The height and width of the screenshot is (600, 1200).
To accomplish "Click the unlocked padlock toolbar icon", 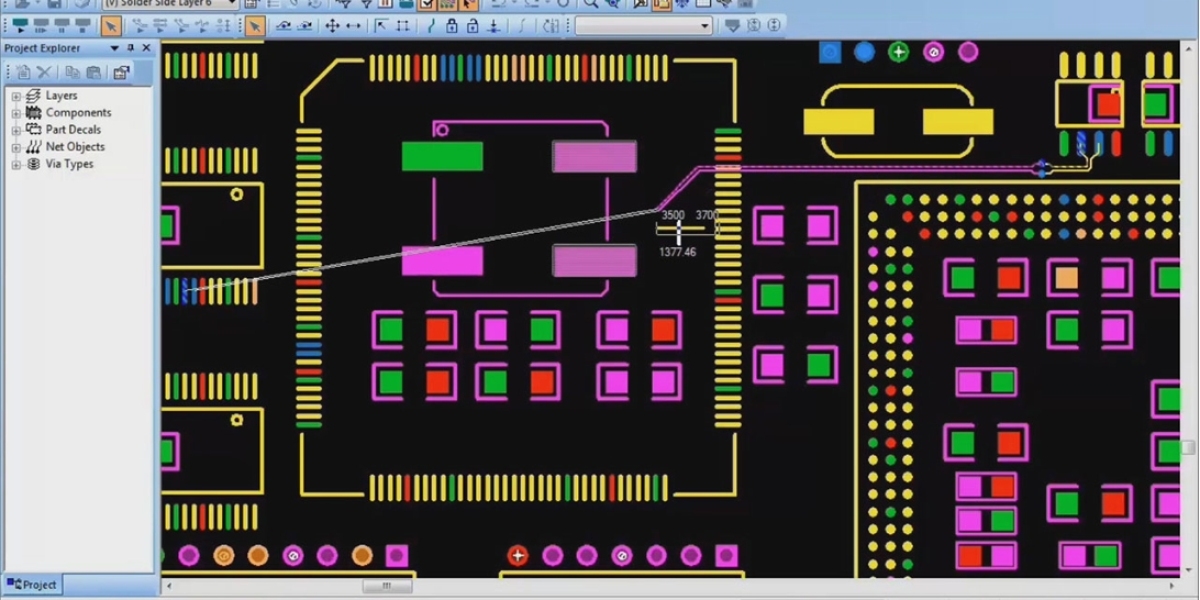I will 472,26.
